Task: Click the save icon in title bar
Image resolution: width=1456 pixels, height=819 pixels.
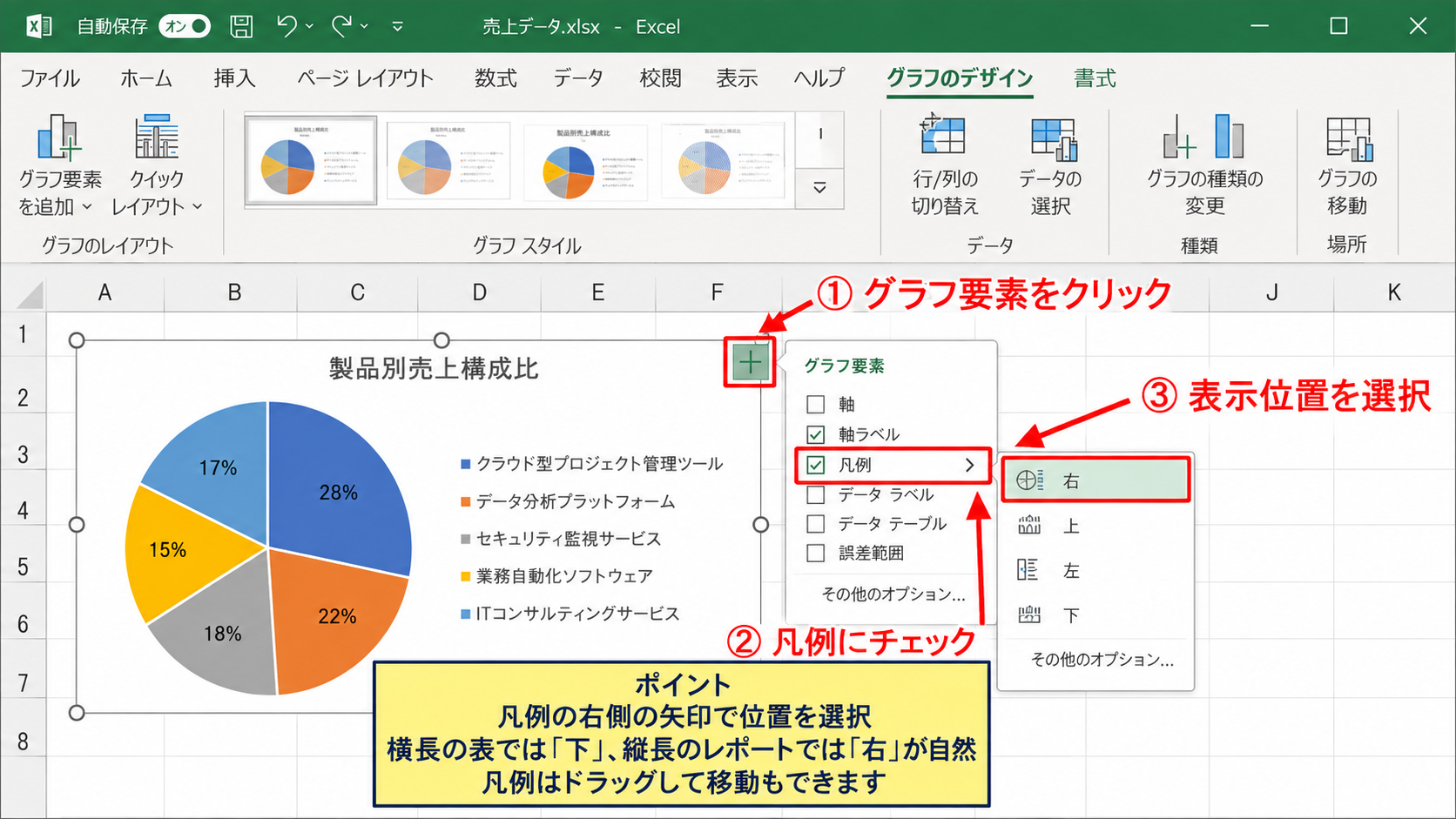Action: [x=241, y=27]
